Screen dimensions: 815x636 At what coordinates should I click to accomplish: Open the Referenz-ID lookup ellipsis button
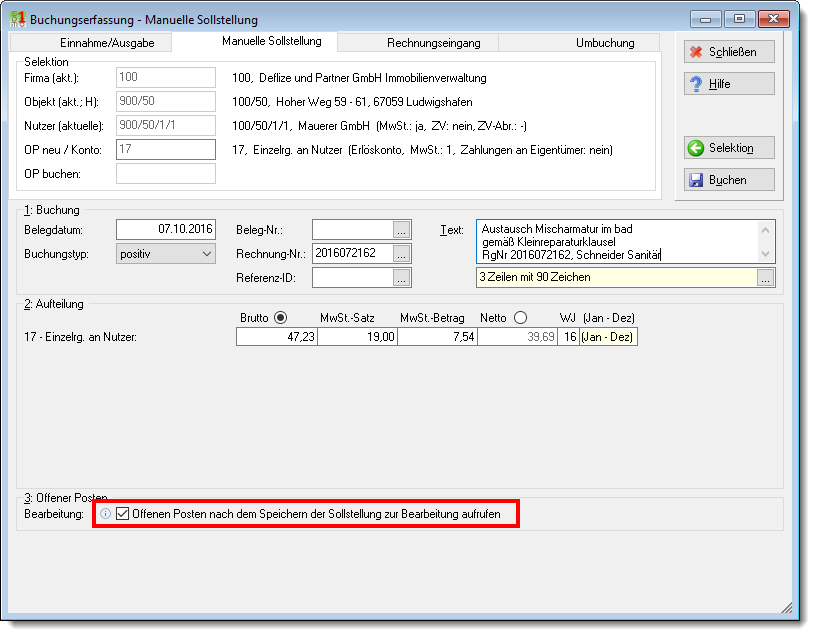point(401,277)
